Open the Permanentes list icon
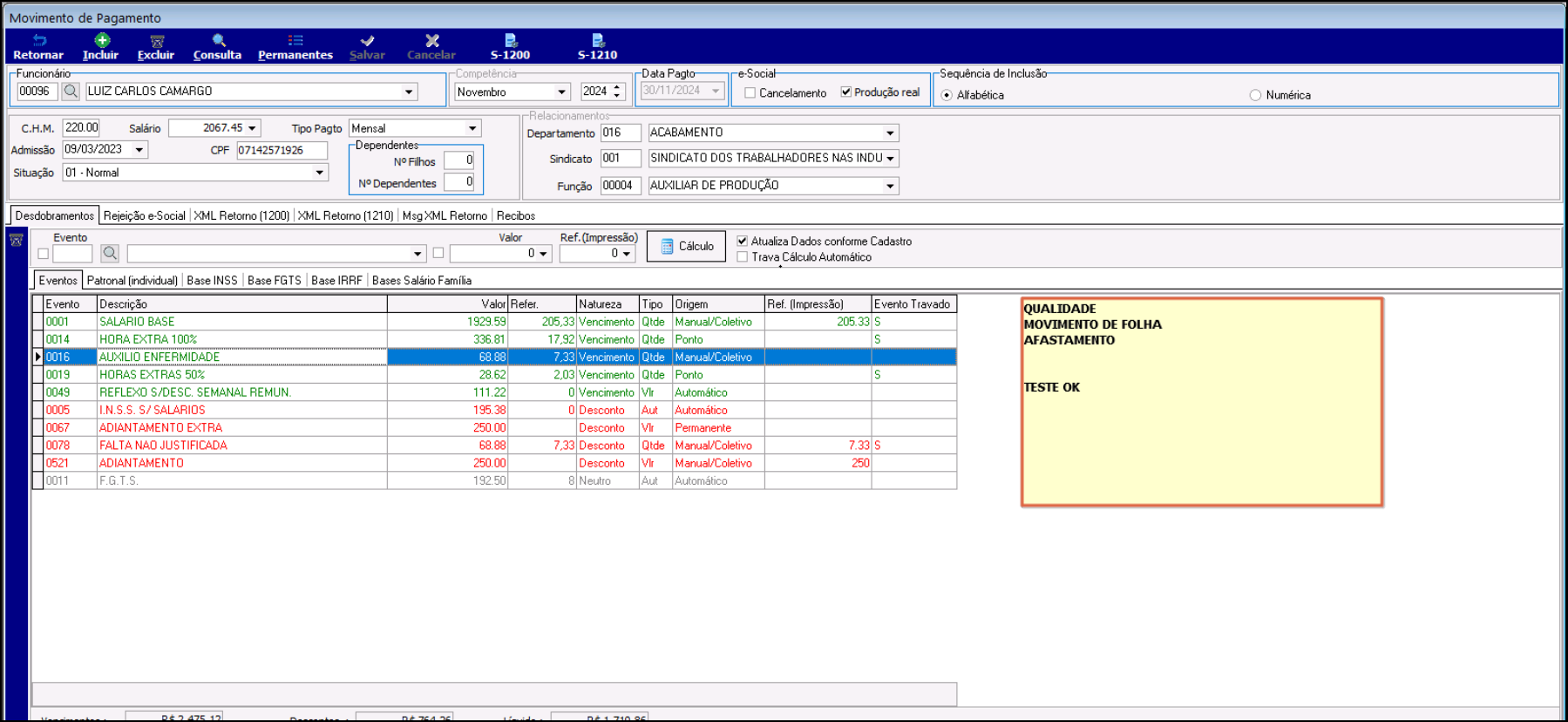Image resolution: width=1568 pixels, height=722 pixels. point(295,40)
